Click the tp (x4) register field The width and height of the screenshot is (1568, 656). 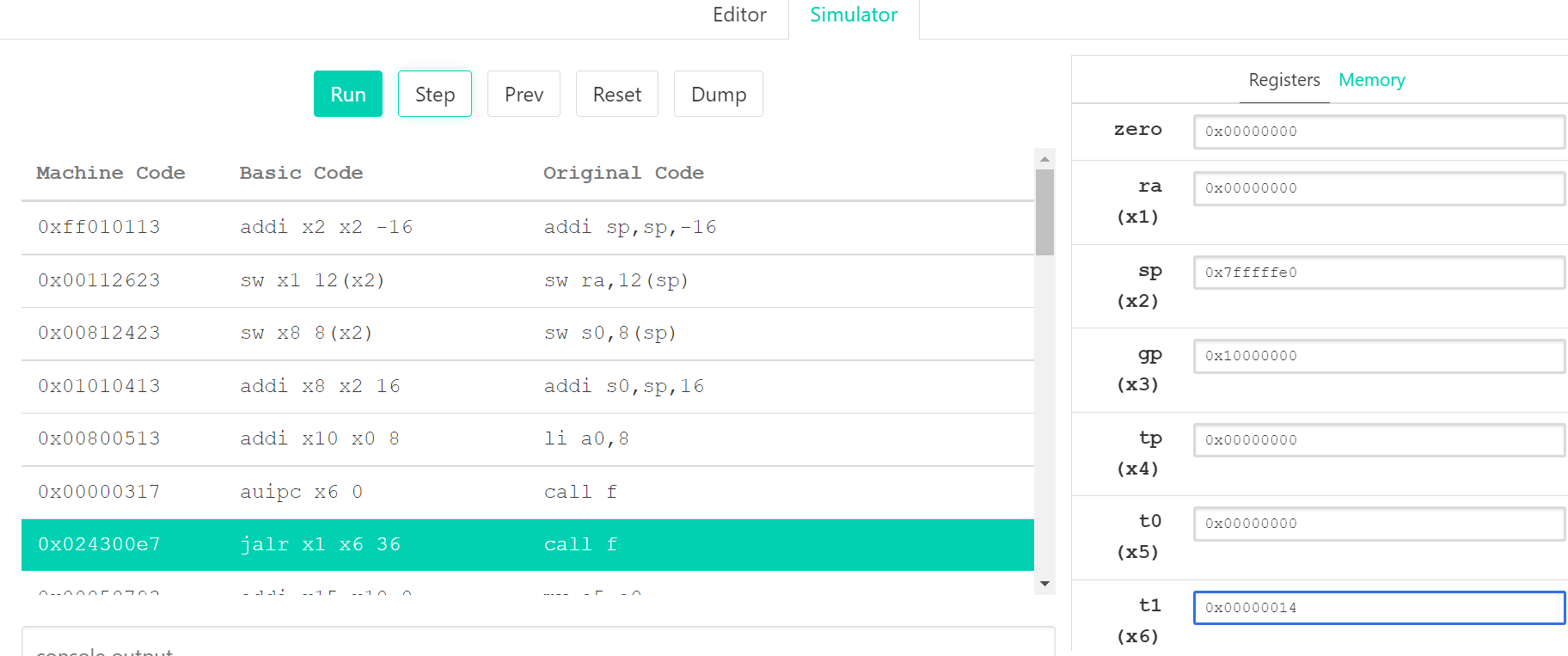click(1378, 440)
